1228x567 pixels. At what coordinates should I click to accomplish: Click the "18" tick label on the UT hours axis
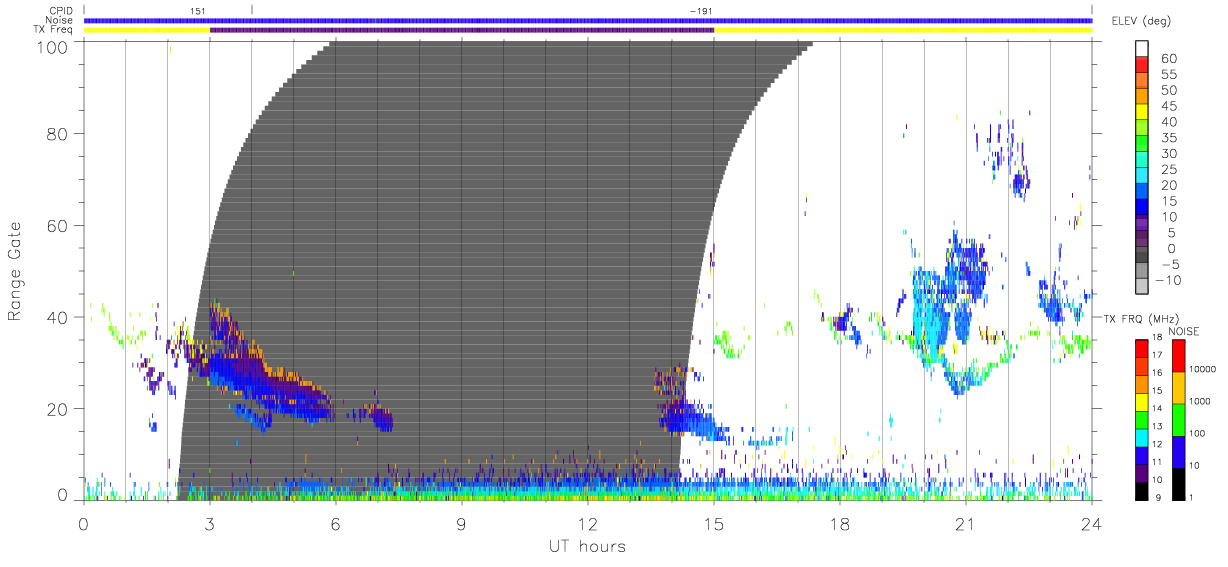(x=839, y=523)
